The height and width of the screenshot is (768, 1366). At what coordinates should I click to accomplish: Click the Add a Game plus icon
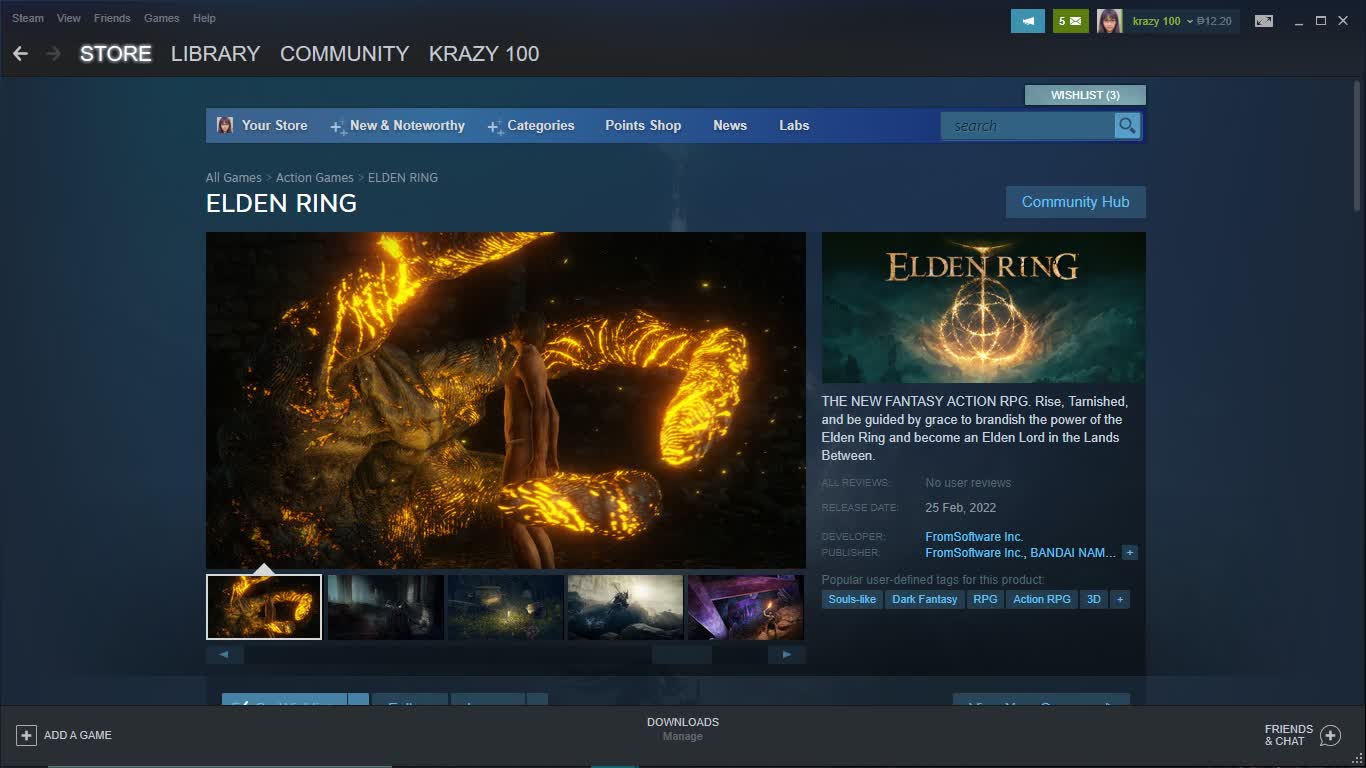pos(26,735)
